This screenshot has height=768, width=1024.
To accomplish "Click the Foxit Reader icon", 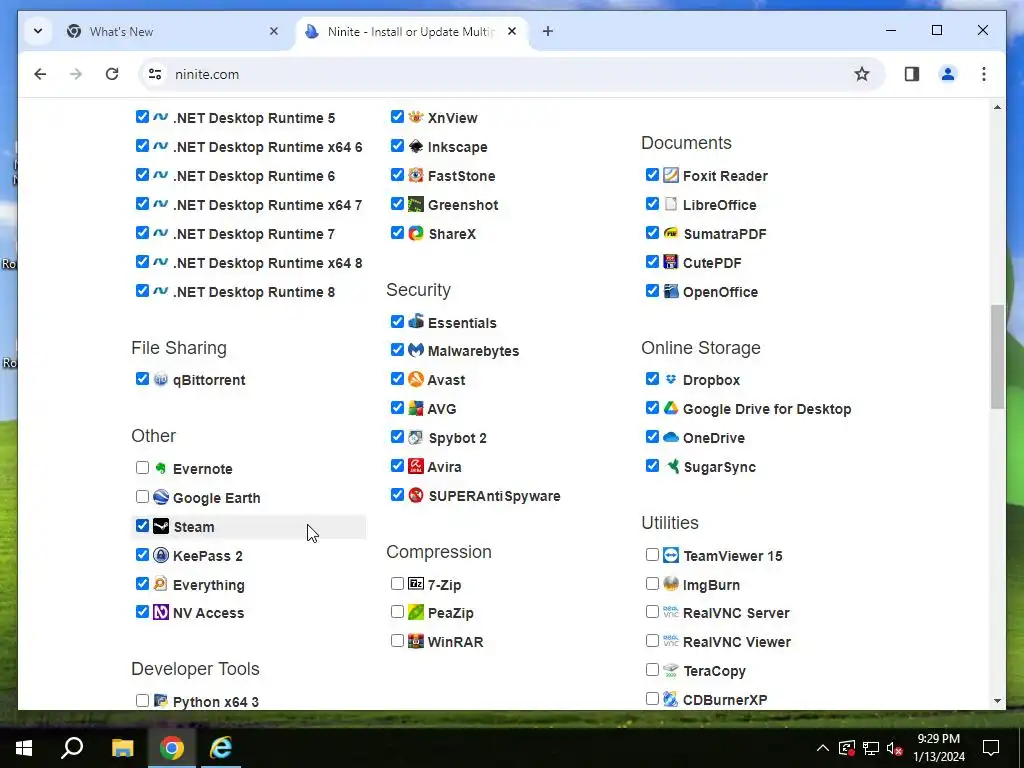I will click(x=671, y=175).
